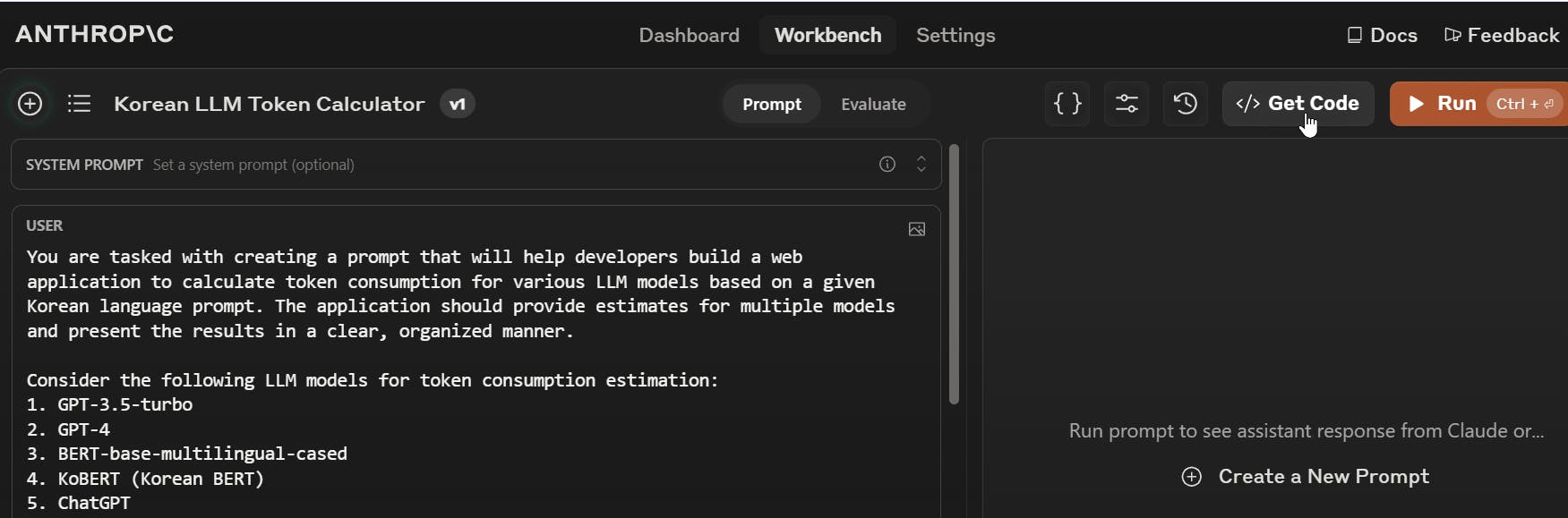Switch to Prompt view
Image resolution: width=1568 pixels, height=518 pixels.
click(771, 104)
